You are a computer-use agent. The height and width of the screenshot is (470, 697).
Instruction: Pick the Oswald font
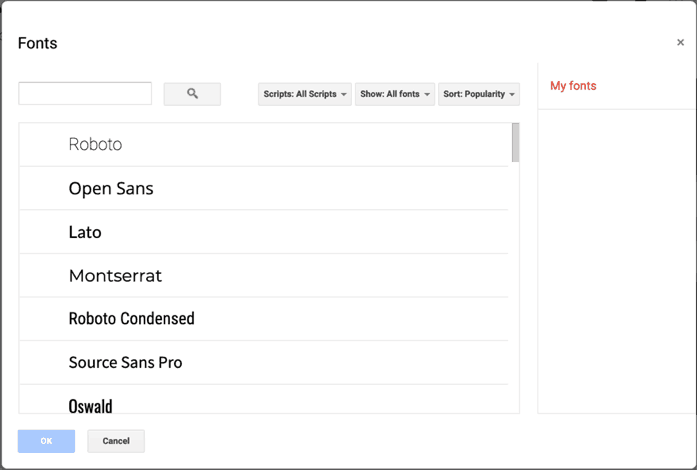click(264, 399)
